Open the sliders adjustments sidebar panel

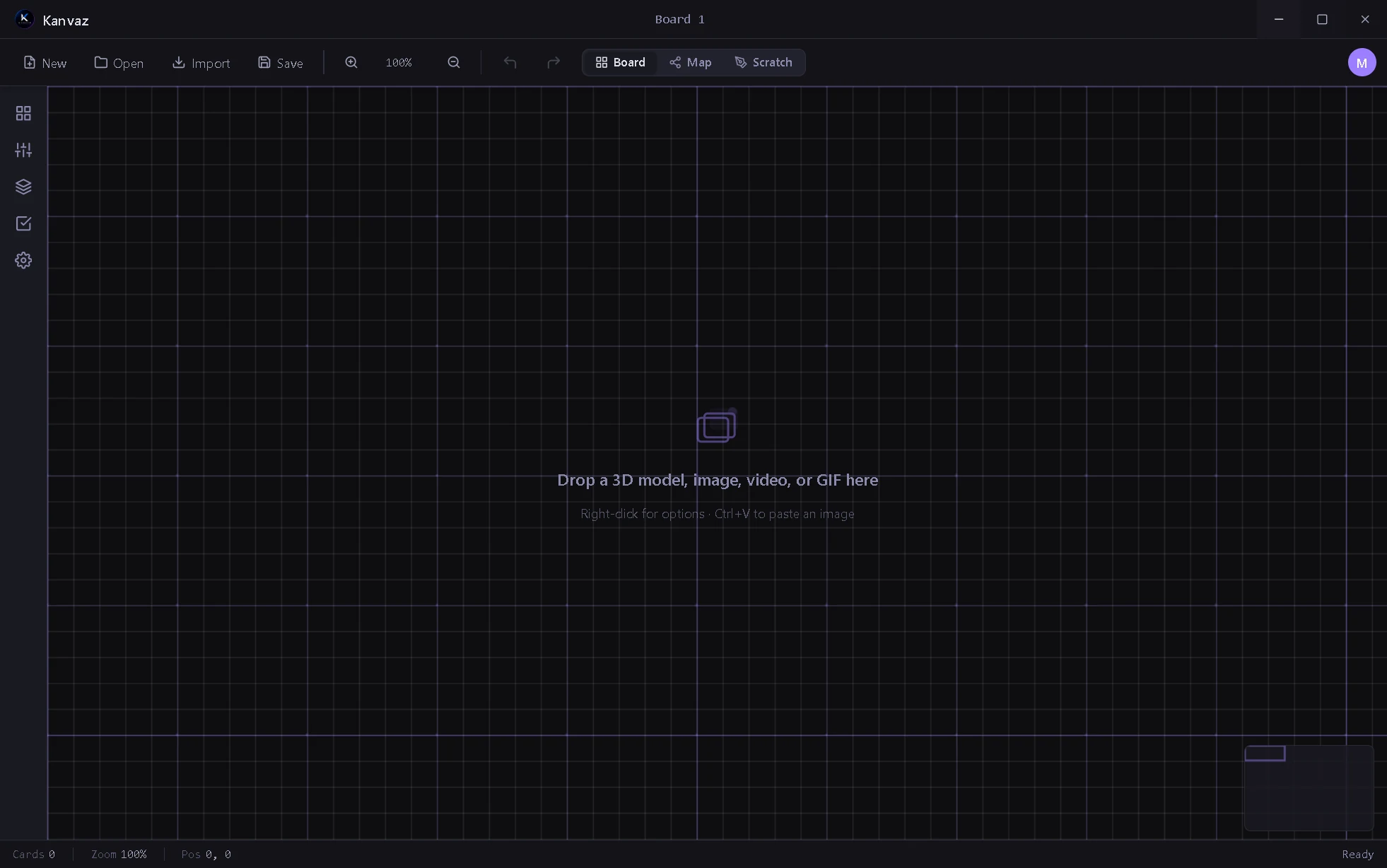coord(23,150)
